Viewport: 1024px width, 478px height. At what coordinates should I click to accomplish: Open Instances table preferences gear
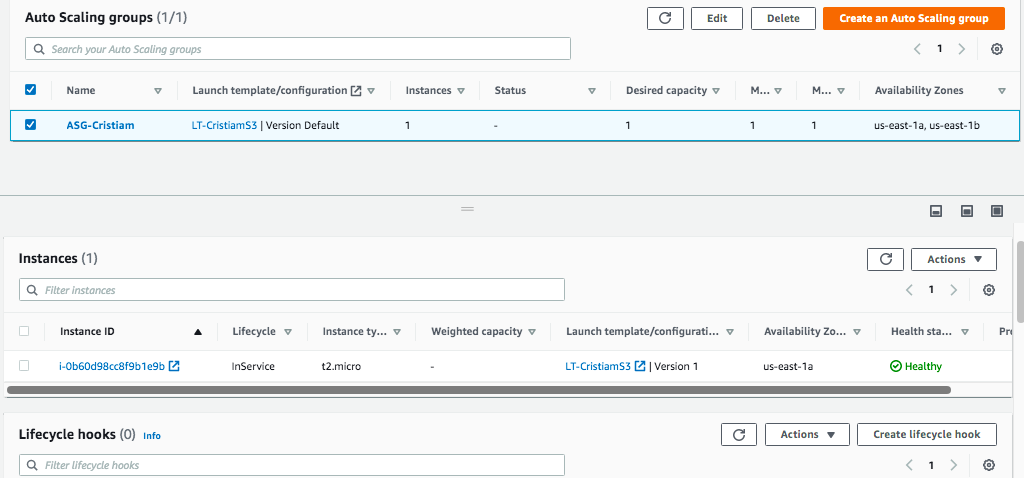[988, 290]
